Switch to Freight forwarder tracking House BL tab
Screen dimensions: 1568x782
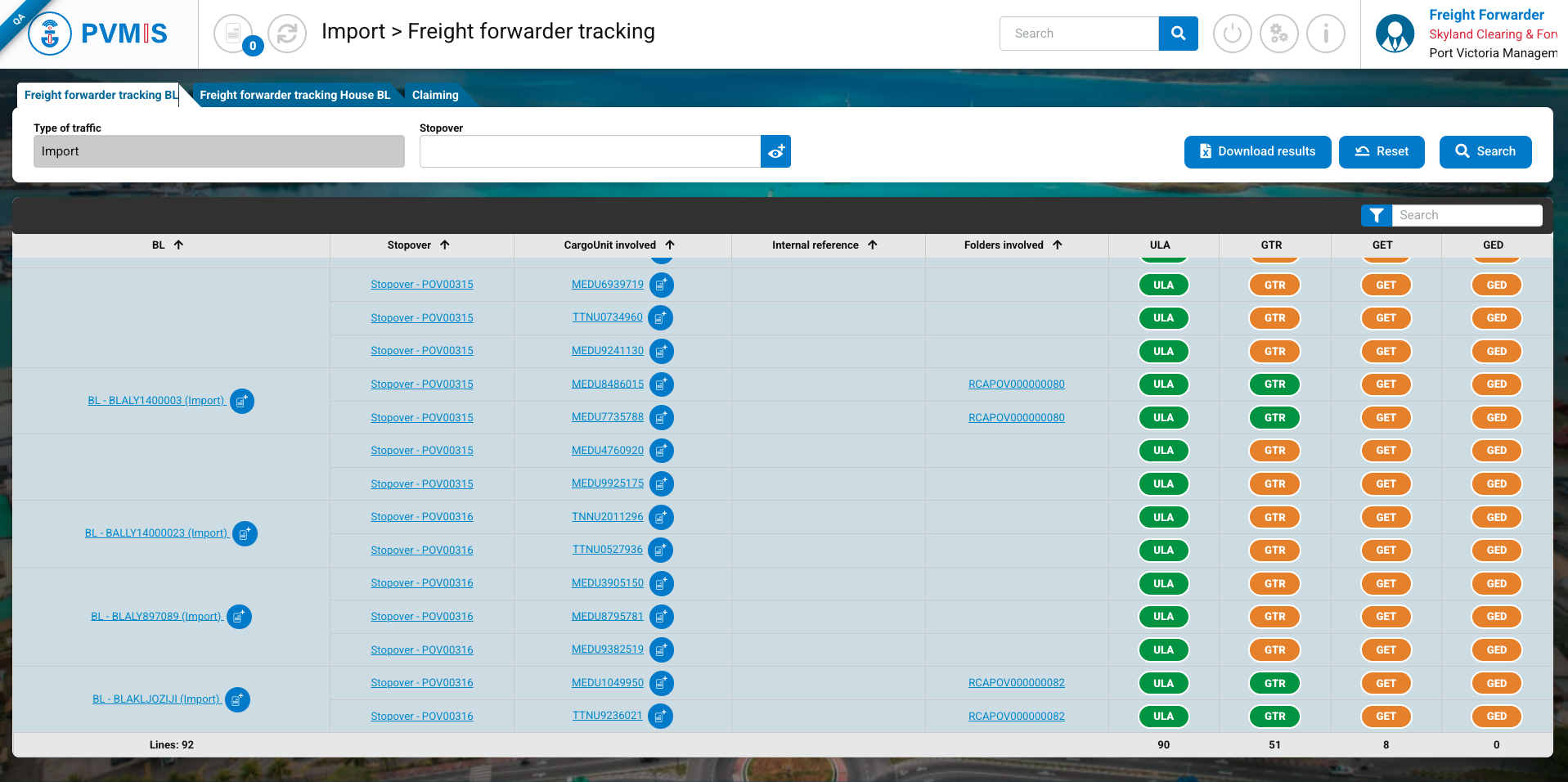click(294, 95)
